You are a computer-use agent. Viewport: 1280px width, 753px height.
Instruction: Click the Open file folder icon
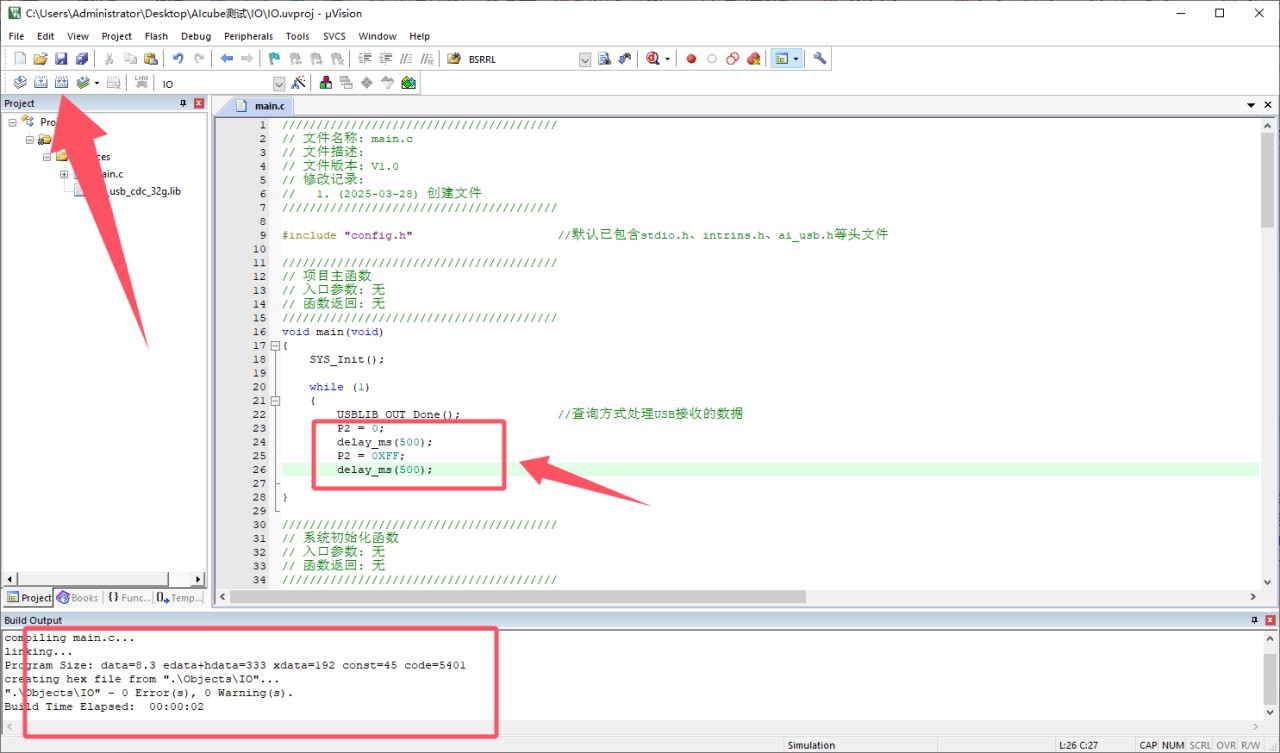pos(40,59)
